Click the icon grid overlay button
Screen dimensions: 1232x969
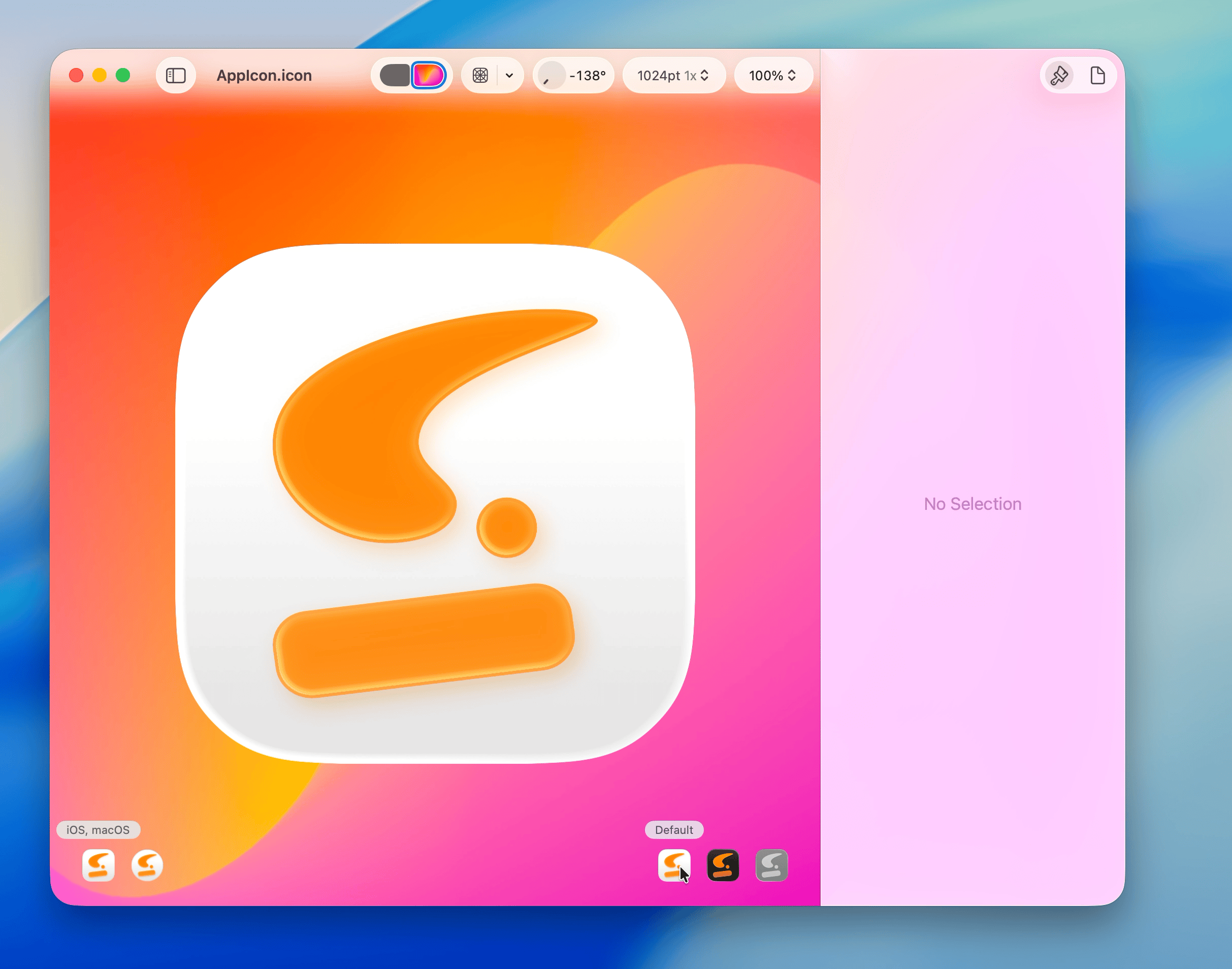click(480, 76)
